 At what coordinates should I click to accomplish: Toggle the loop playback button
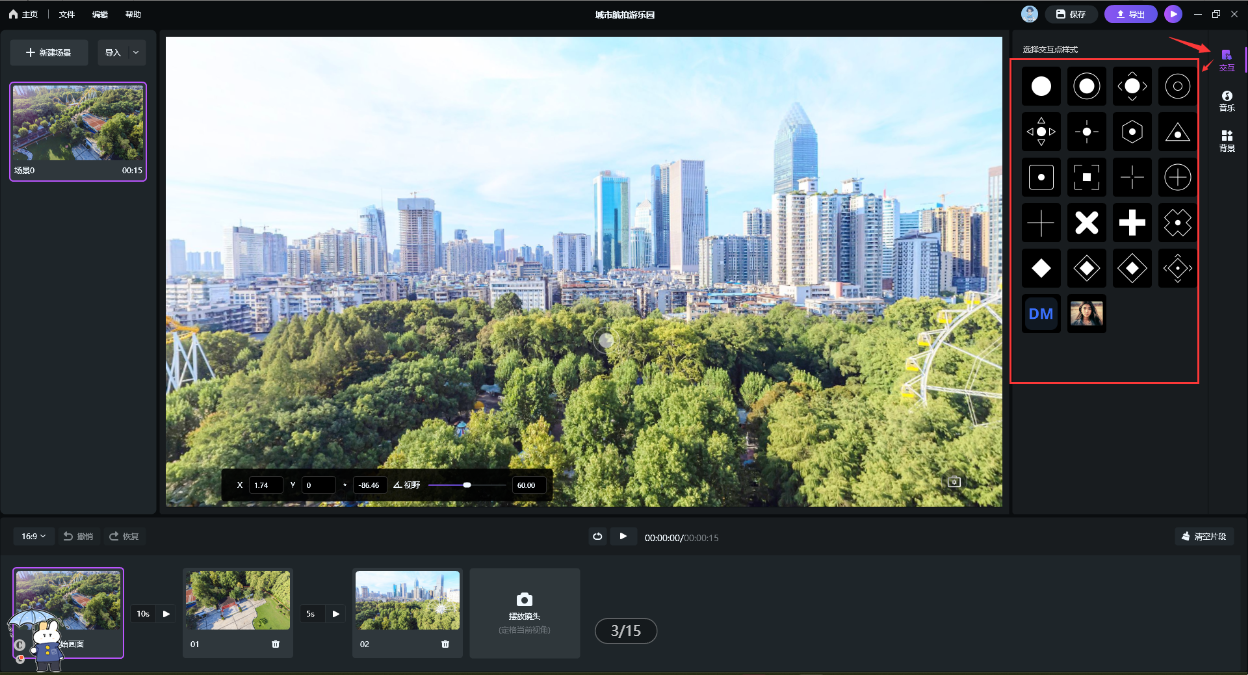(597, 537)
